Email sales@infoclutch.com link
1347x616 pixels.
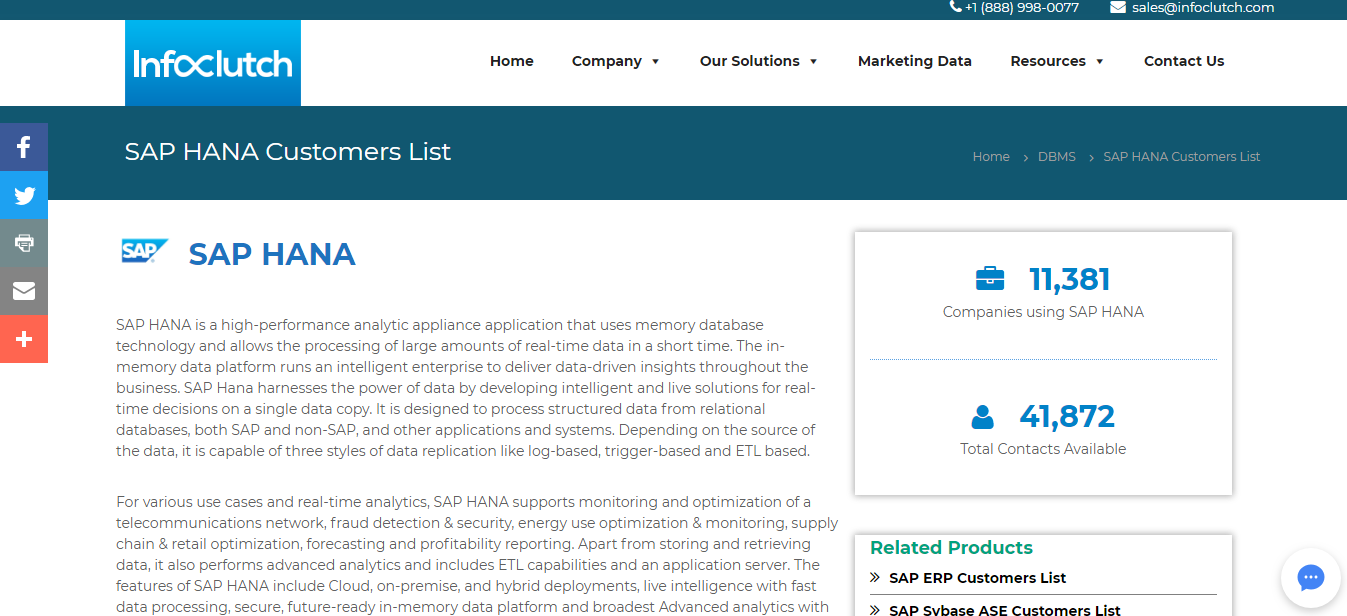click(1203, 7)
